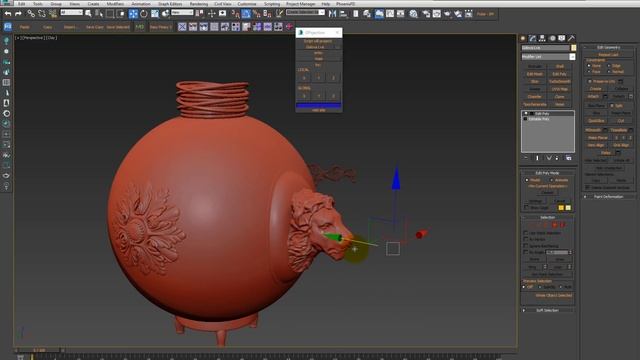Click the Grow selection button
Screen dimensions: 640x360
[560, 260]
